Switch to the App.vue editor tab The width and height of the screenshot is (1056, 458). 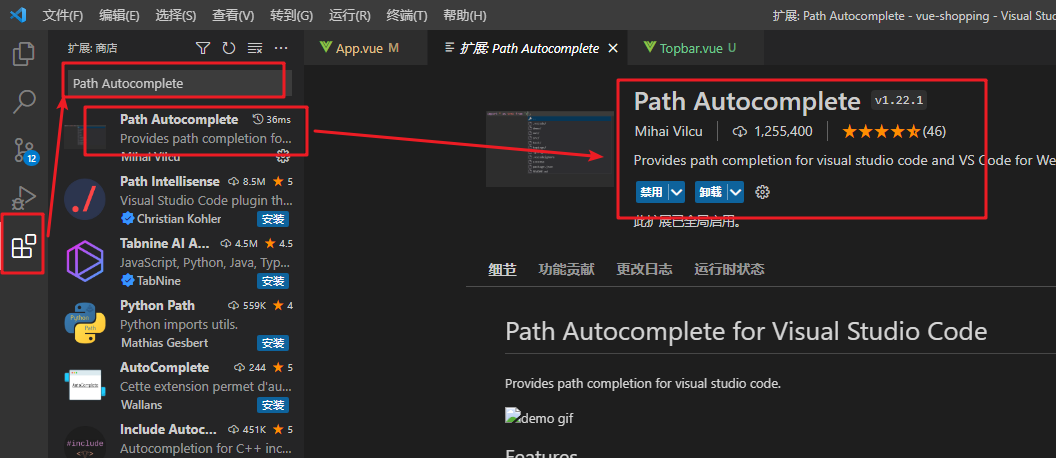tap(366, 48)
